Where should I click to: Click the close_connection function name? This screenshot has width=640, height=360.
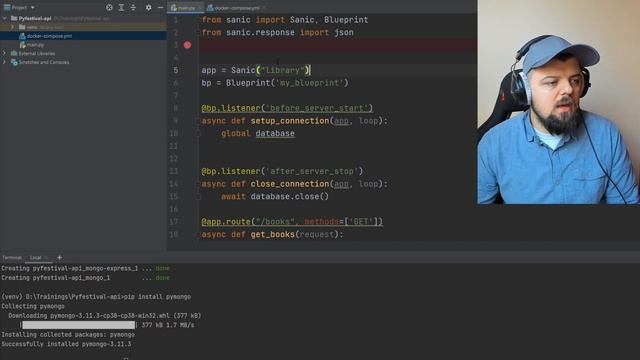pyautogui.click(x=290, y=184)
